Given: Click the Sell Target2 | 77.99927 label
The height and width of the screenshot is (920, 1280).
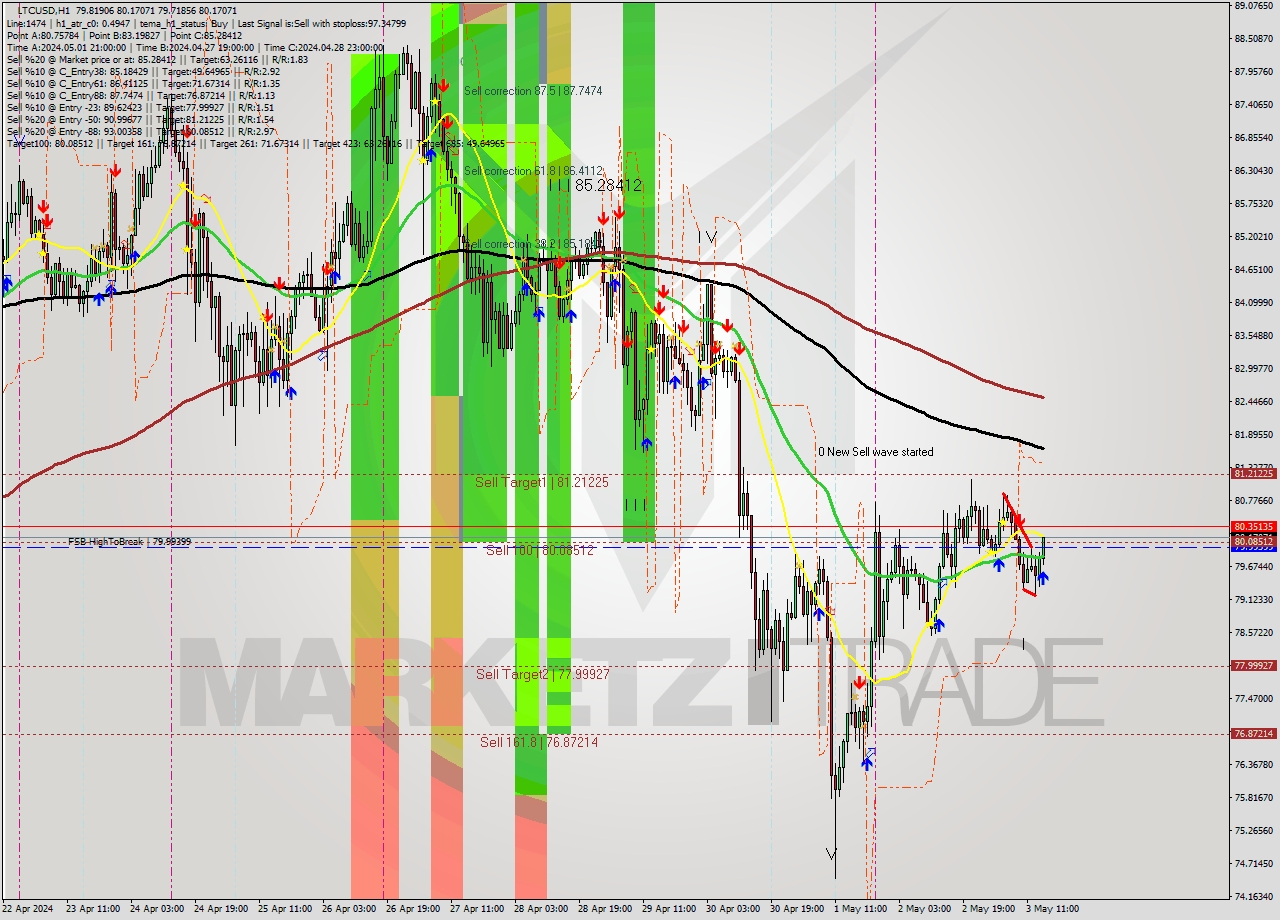Looking at the screenshot, I should coord(541,674).
